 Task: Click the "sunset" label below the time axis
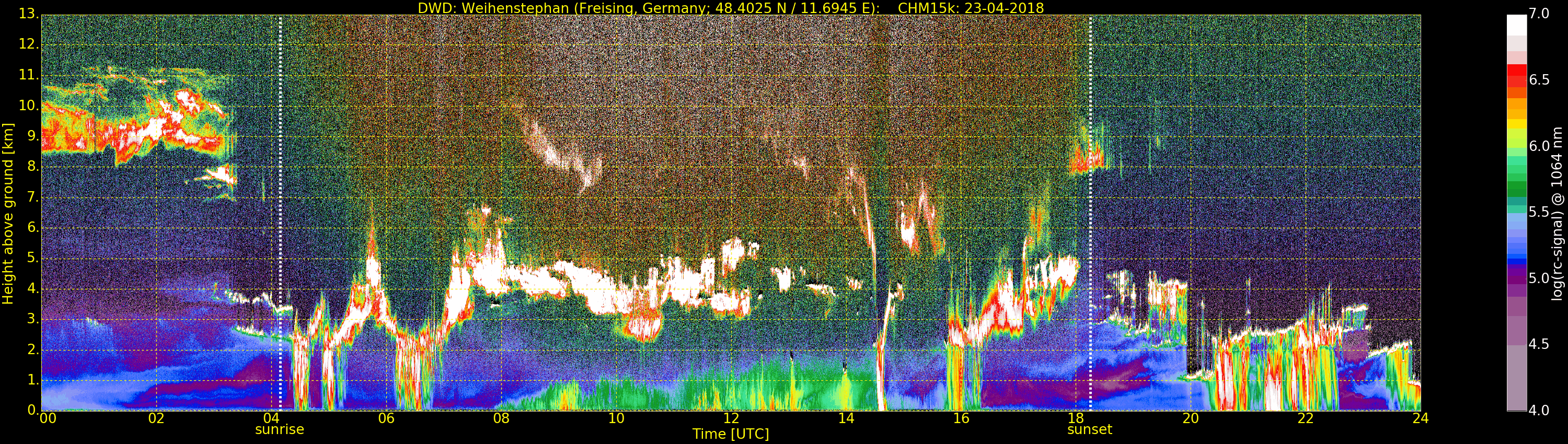pos(1090,429)
